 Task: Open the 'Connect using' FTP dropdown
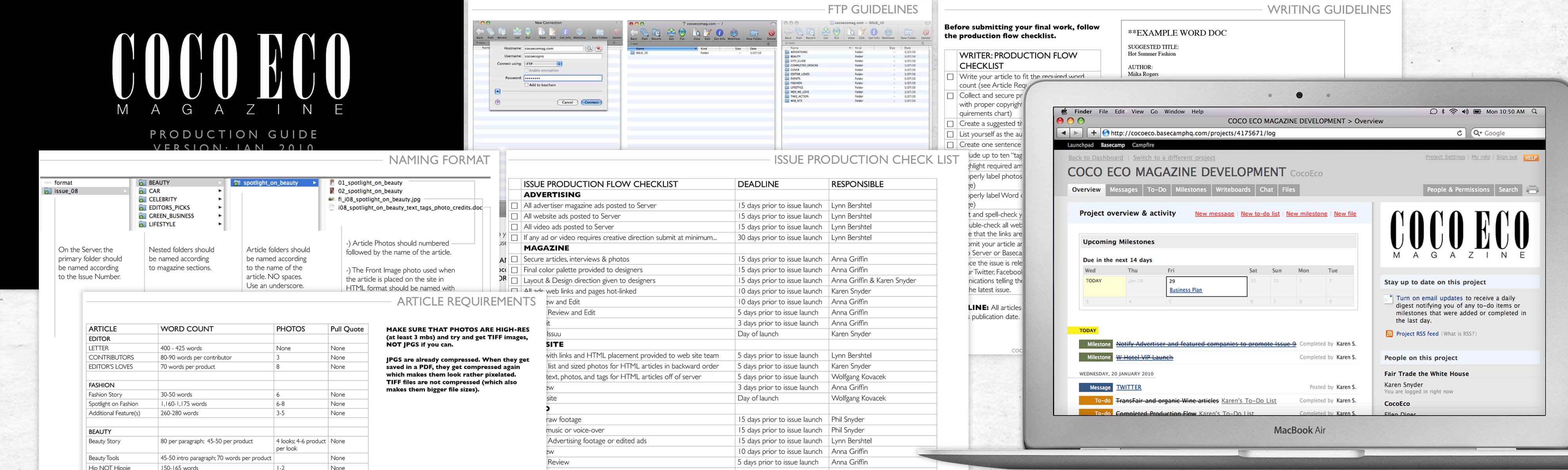pyautogui.click(x=544, y=64)
